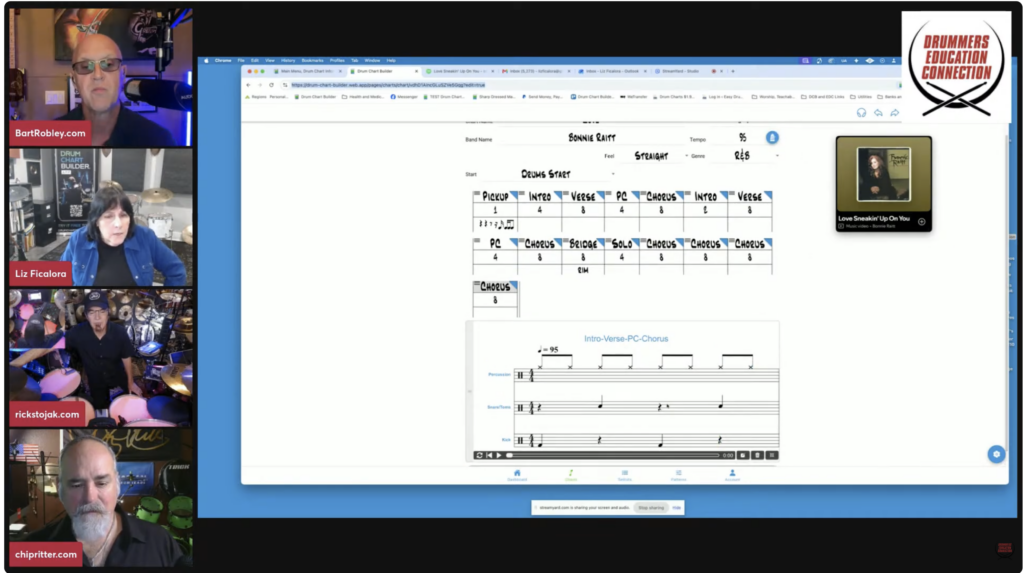Click the Apple logo in the menu bar
The image size is (1024, 573).
point(206,60)
